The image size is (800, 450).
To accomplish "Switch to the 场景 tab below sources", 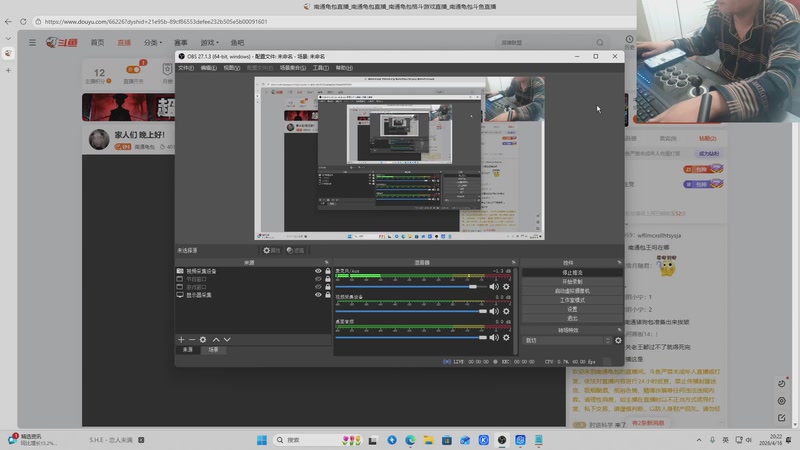I will pyautogui.click(x=213, y=350).
